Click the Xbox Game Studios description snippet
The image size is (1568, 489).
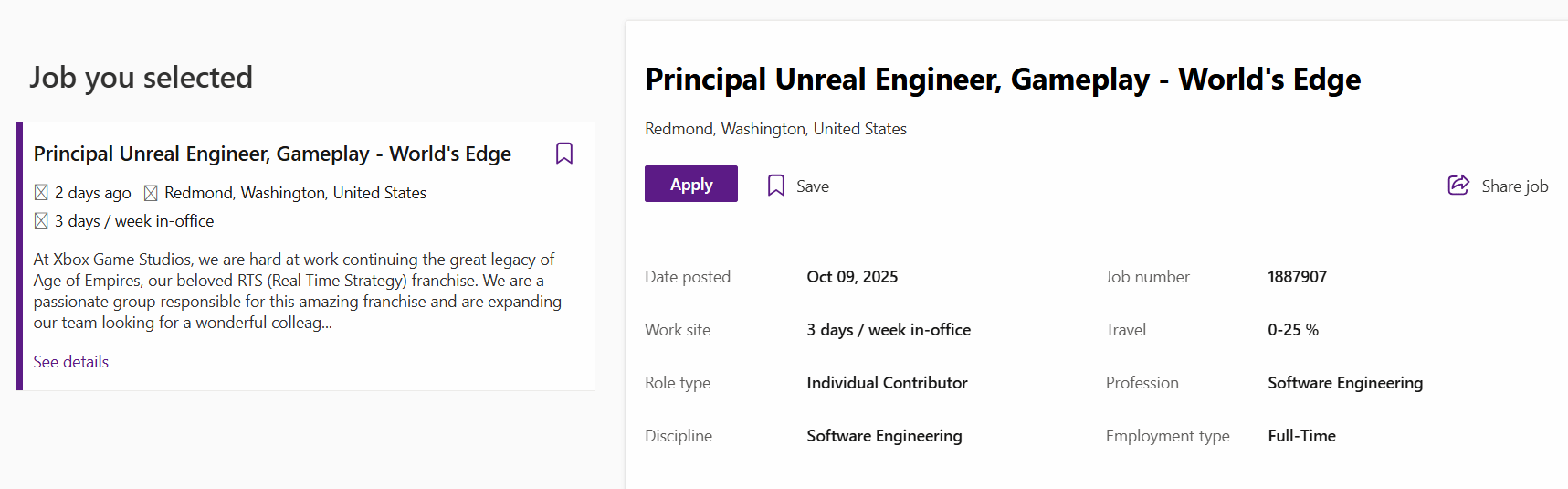(x=298, y=291)
